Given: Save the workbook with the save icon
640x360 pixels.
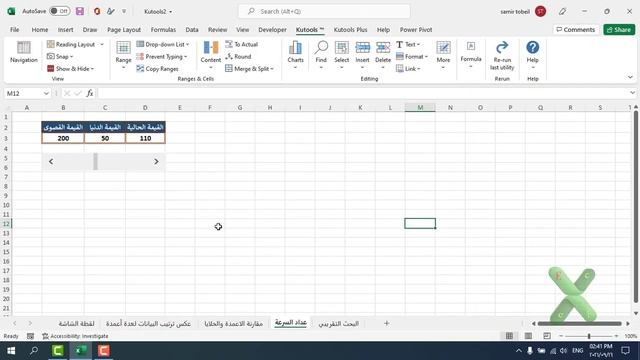Looking at the screenshot, I should pos(80,11).
